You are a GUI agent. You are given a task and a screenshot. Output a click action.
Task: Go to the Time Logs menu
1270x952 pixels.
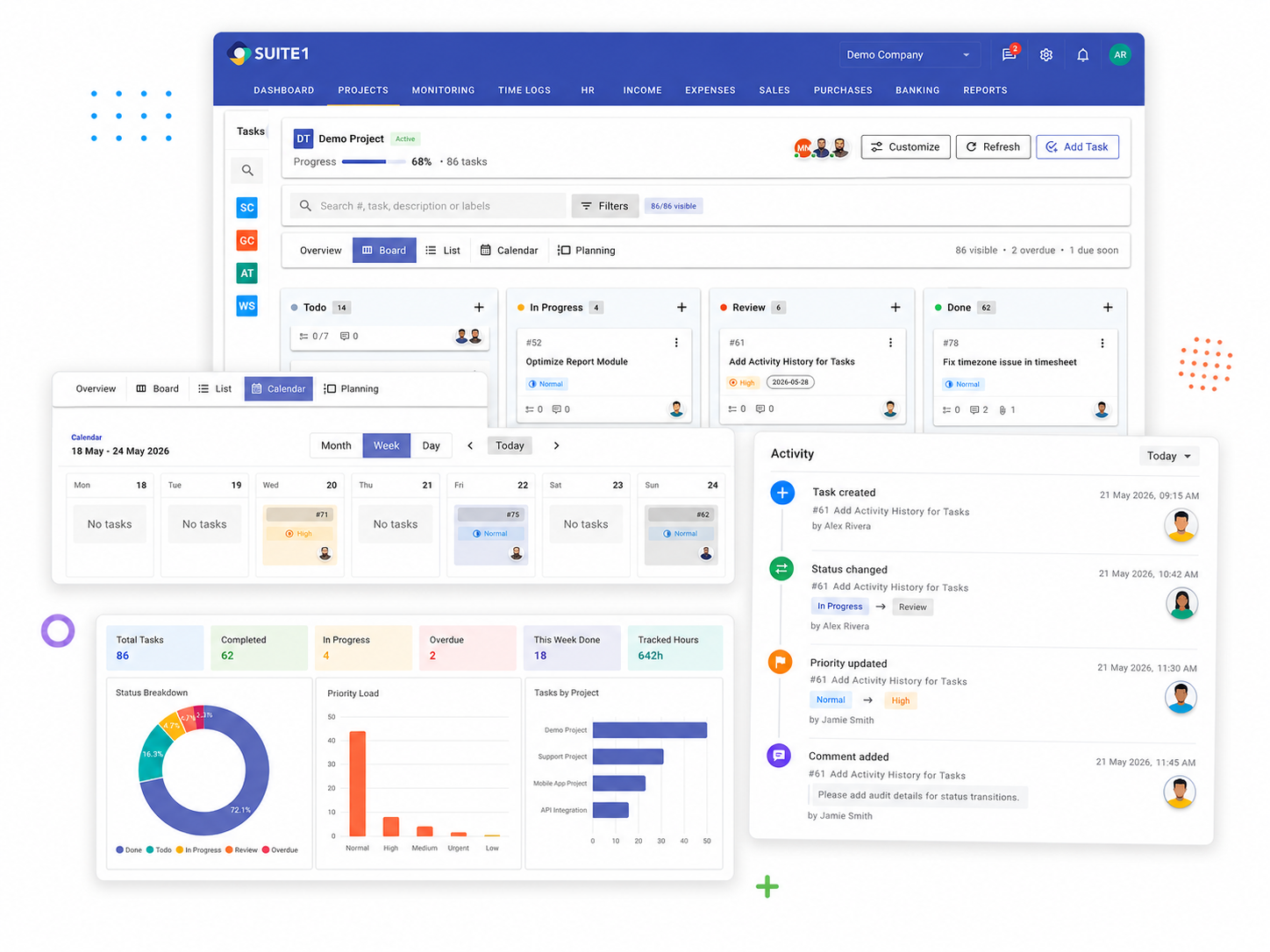click(x=524, y=90)
